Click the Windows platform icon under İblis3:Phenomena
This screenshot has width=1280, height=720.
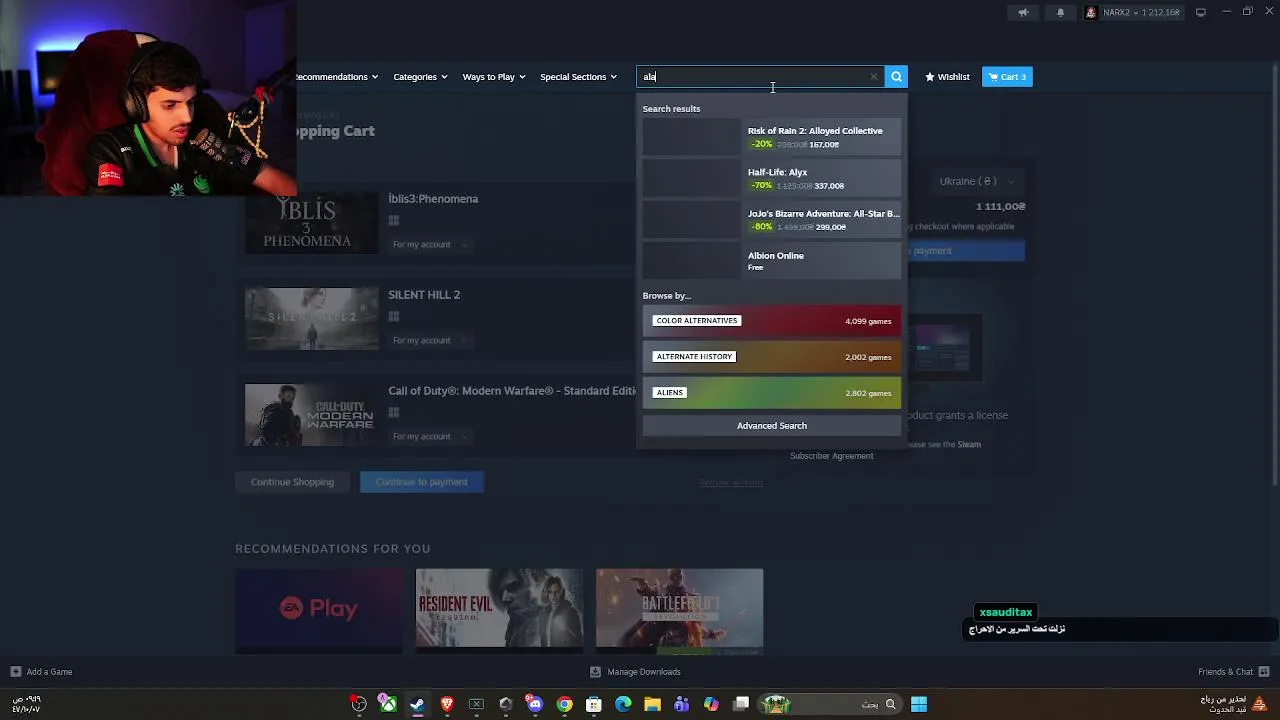pyautogui.click(x=394, y=221)
